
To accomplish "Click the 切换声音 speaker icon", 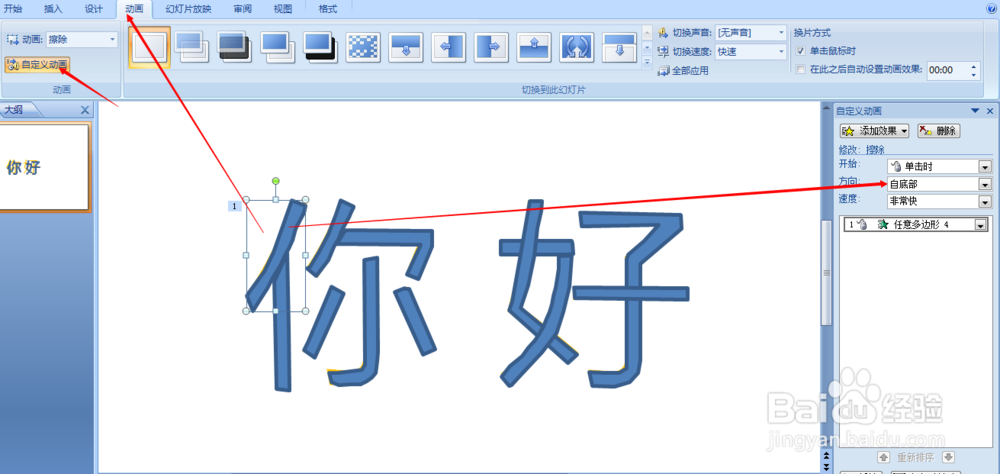I will [x=663, y=33].
